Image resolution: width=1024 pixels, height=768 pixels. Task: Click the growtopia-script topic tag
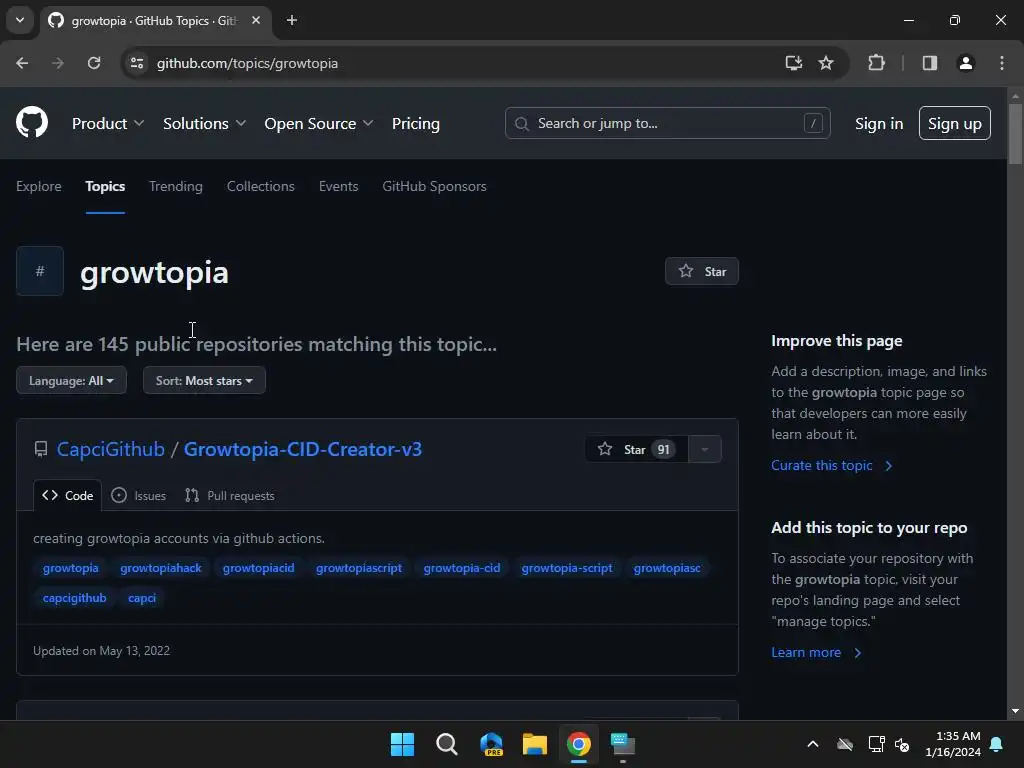[x=567, y=568]
